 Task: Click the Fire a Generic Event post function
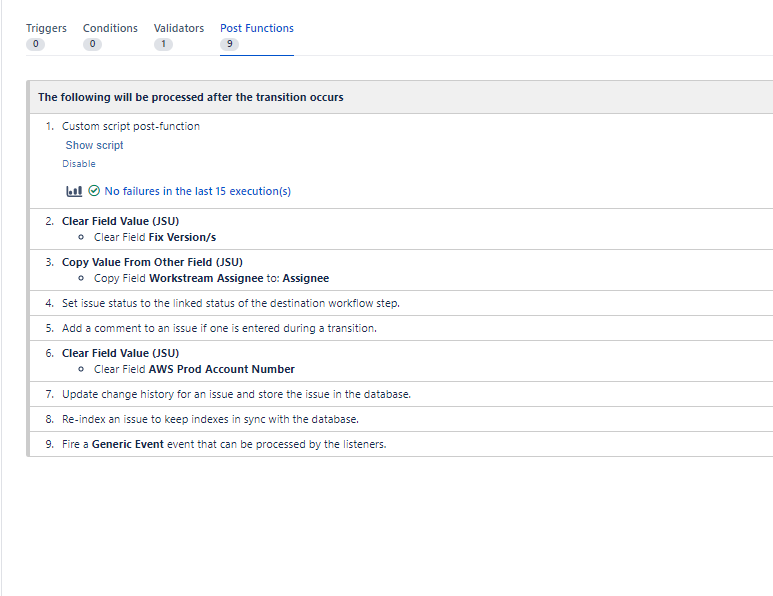[x=224, y=444]
